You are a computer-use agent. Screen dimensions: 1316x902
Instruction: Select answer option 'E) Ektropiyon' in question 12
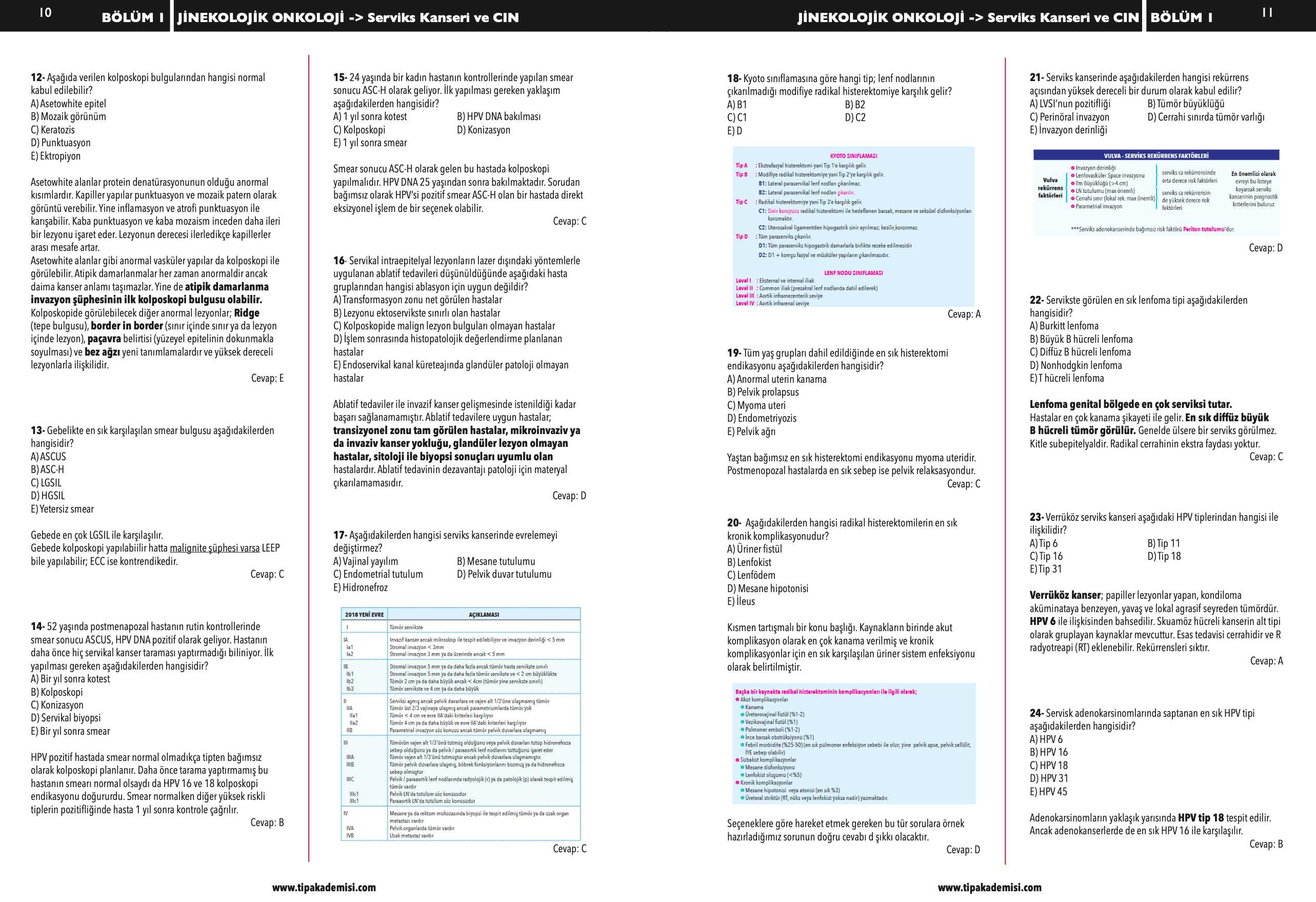pyautogui.click(x=55, y=156)
